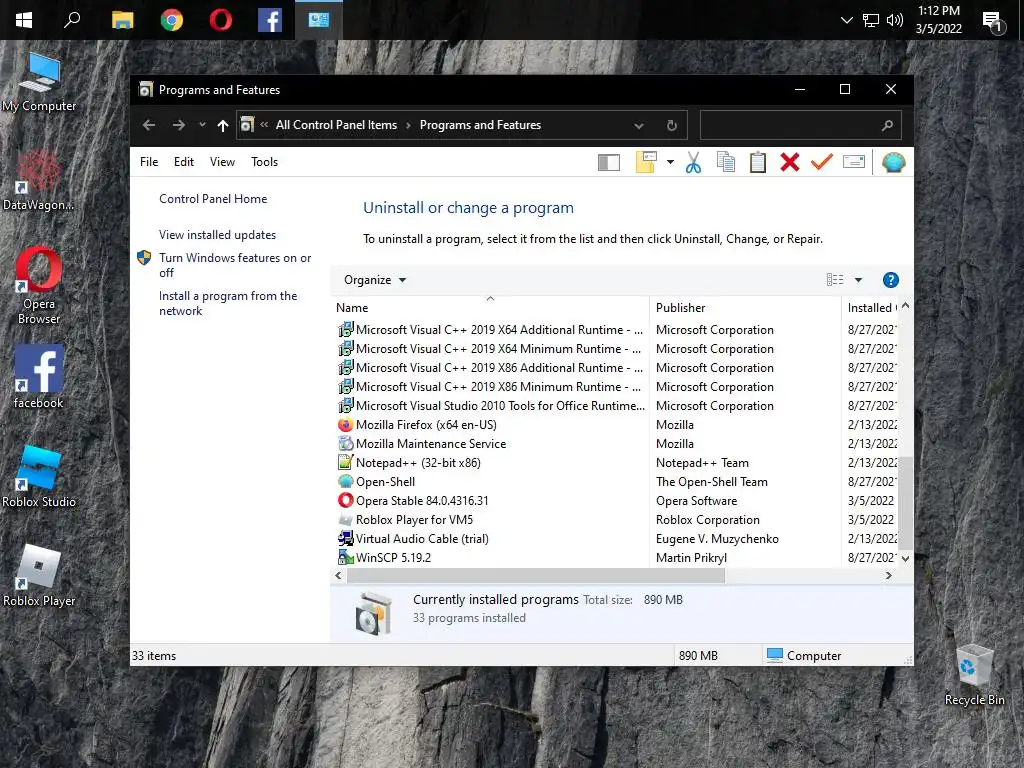Click the search box in Programs and Features
The height and width of the screenshot is (768, 1024).
[801, 125]
